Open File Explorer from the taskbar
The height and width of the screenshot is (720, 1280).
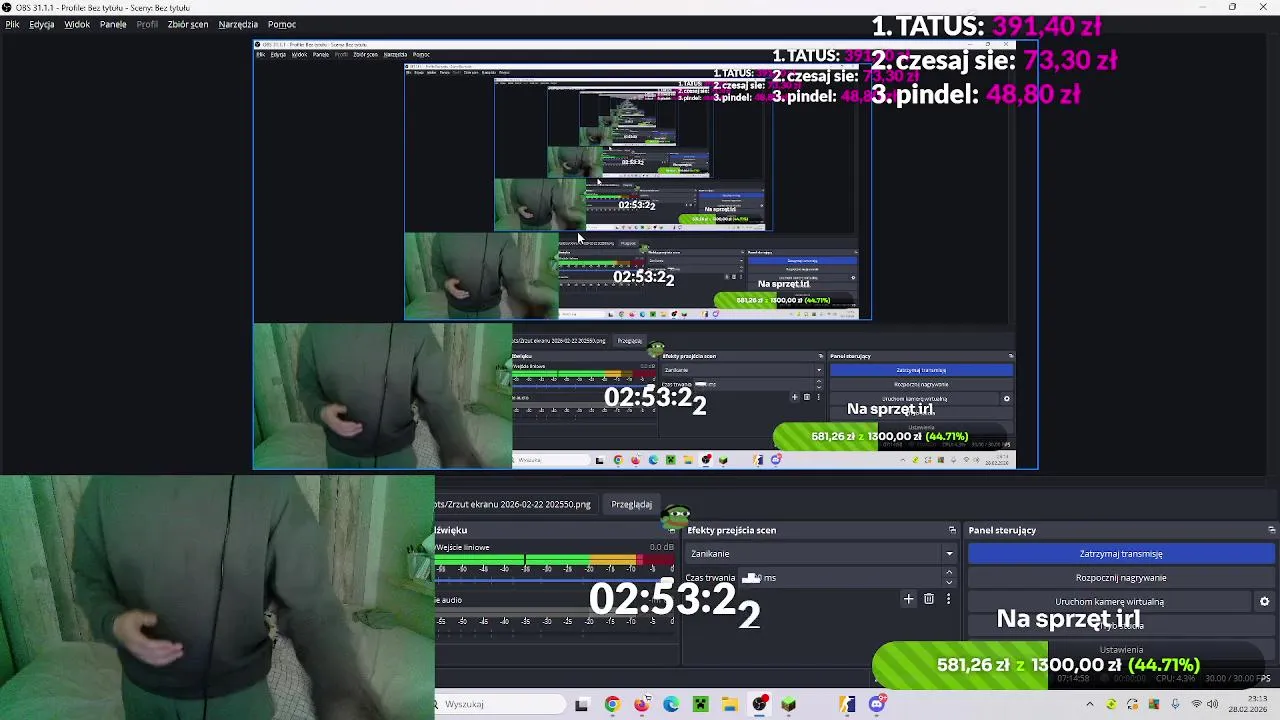[x=730, y=705]
